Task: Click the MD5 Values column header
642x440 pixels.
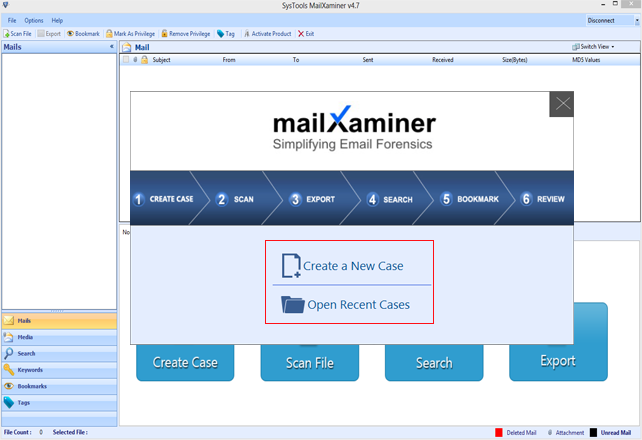Action: (586, 60)
